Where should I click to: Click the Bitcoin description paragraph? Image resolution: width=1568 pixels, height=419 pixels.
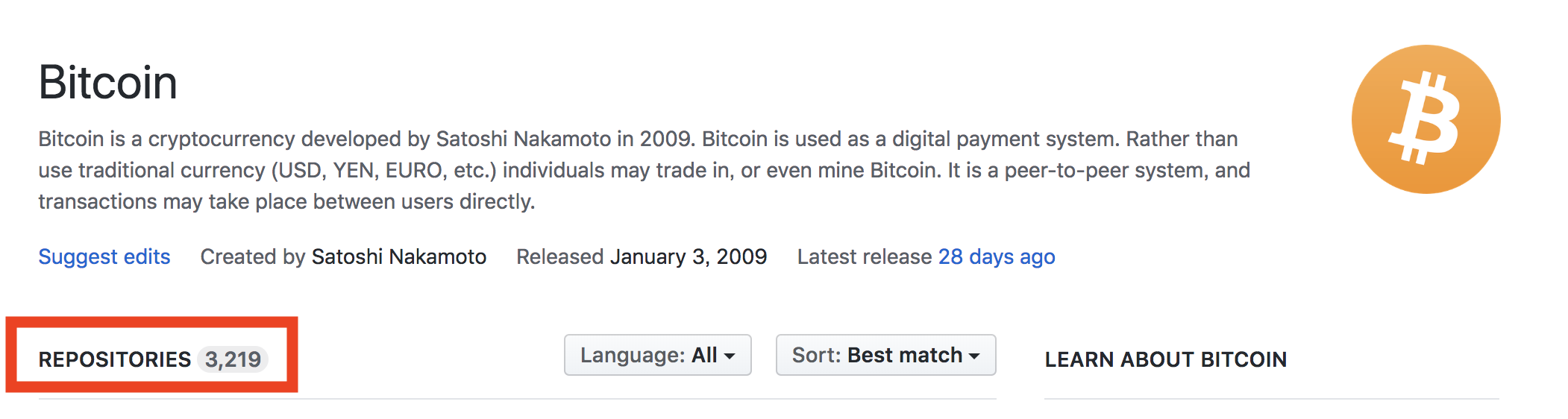[x=642, y=170]
